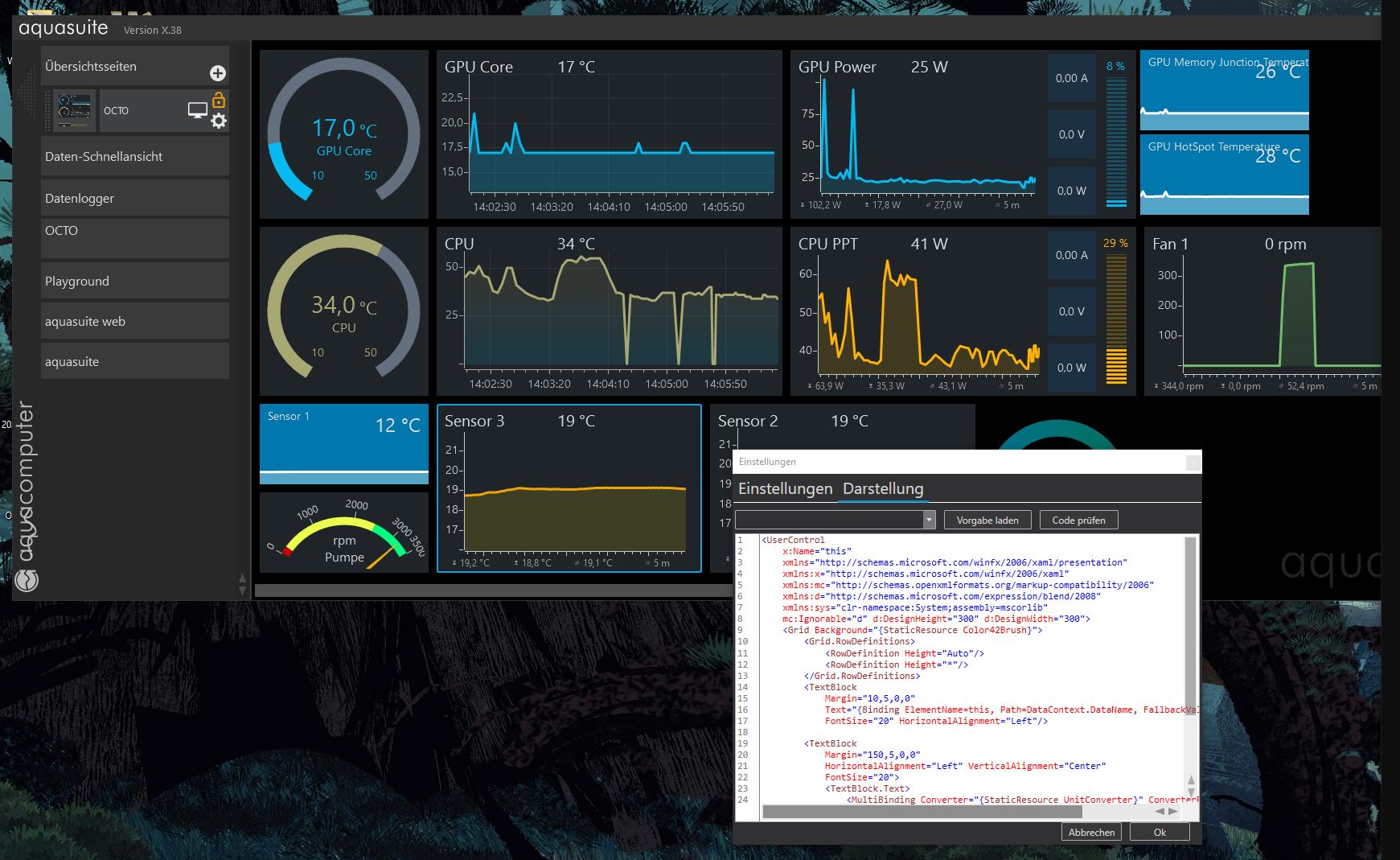The image size is (1400, 860).
Task: Click the desktop monitor icon on OCTO page
Action: click(x=197, y=110)
